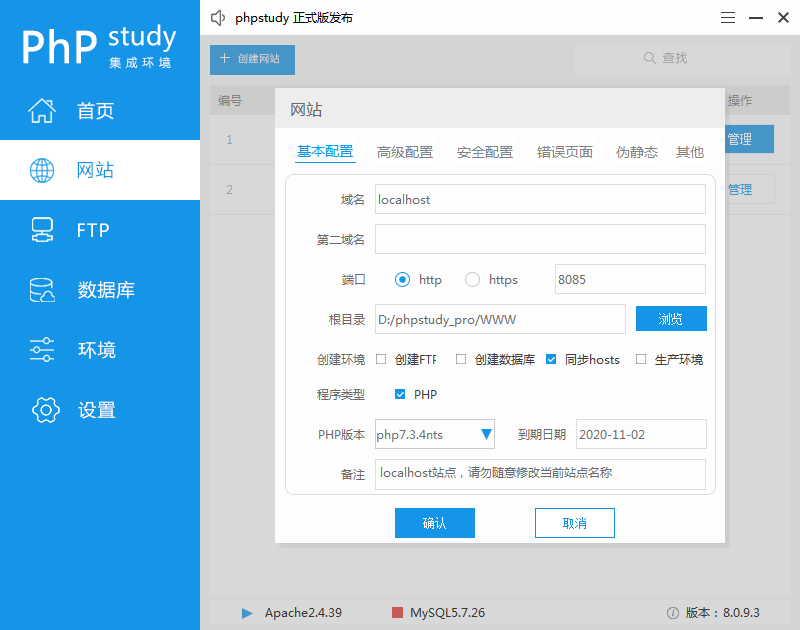Click 管理 button in row 1

(x=749, y=139)
